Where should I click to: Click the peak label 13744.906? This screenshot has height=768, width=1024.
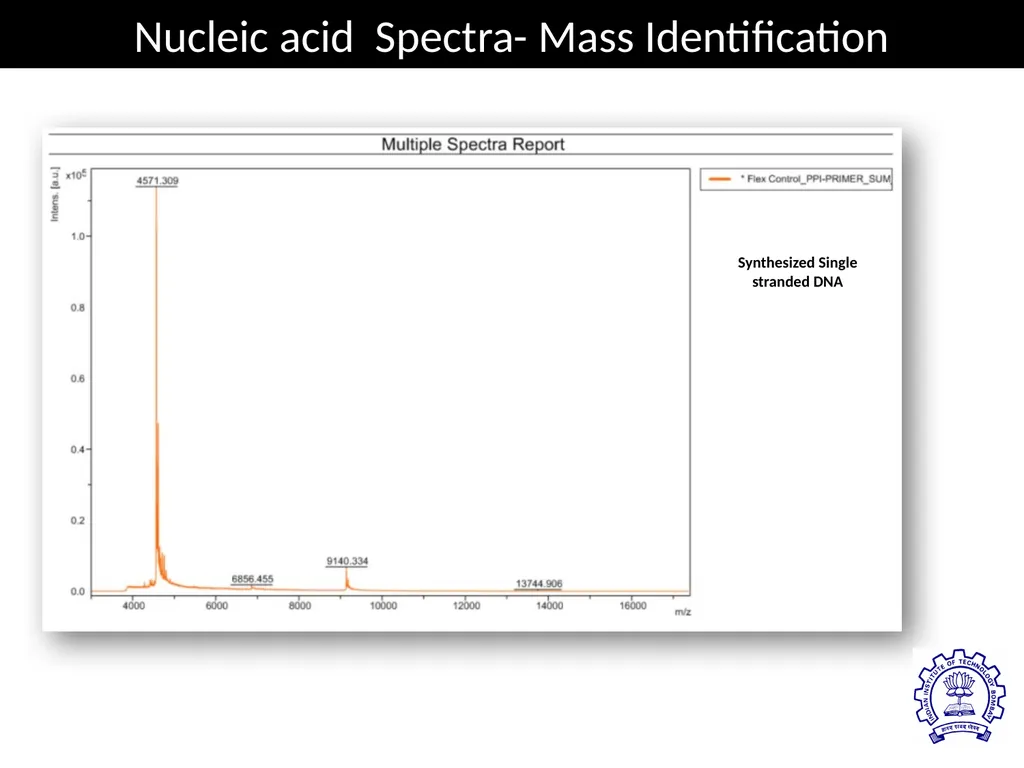(539, 584)
